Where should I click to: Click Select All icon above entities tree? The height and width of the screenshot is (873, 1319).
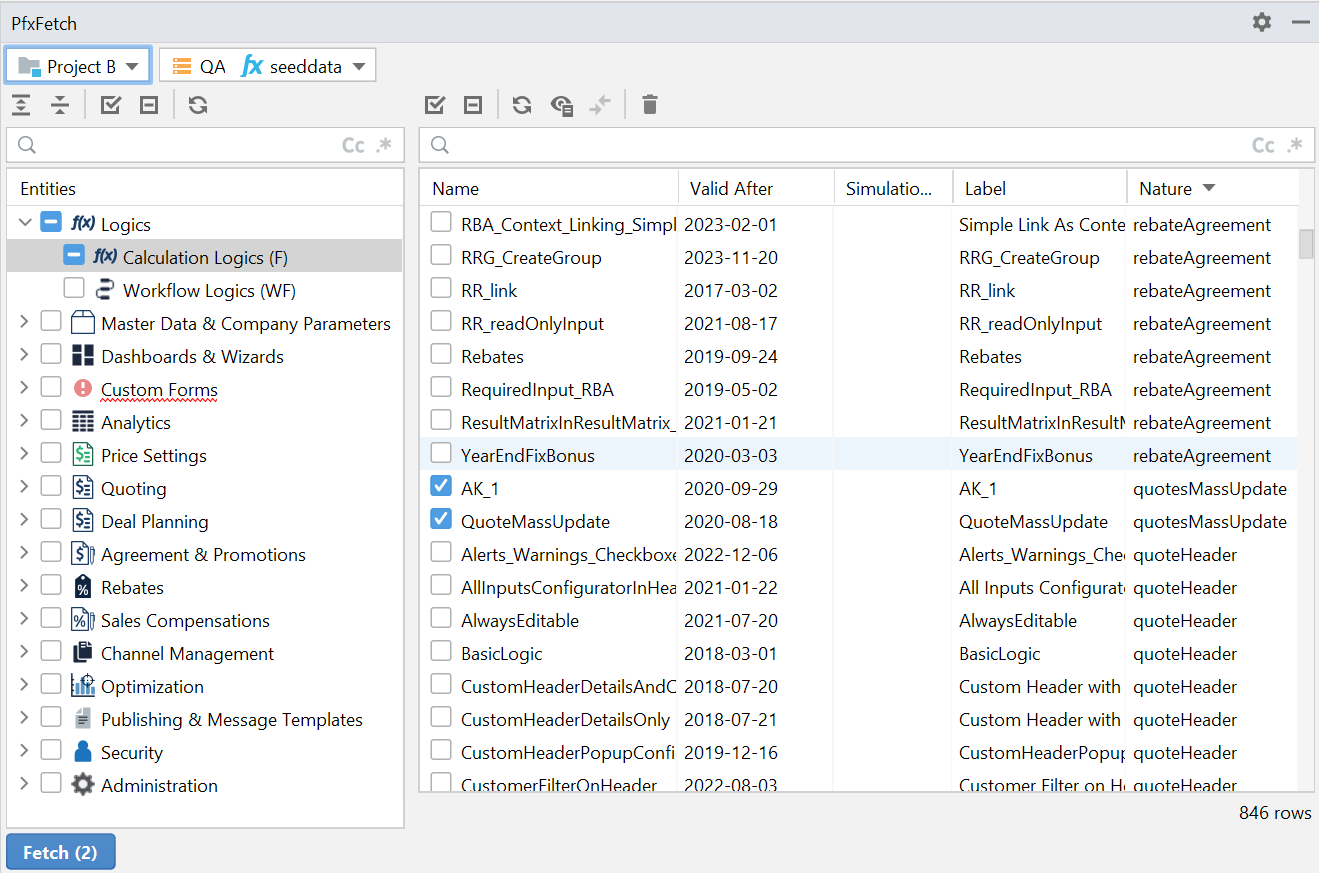(111, 105)
